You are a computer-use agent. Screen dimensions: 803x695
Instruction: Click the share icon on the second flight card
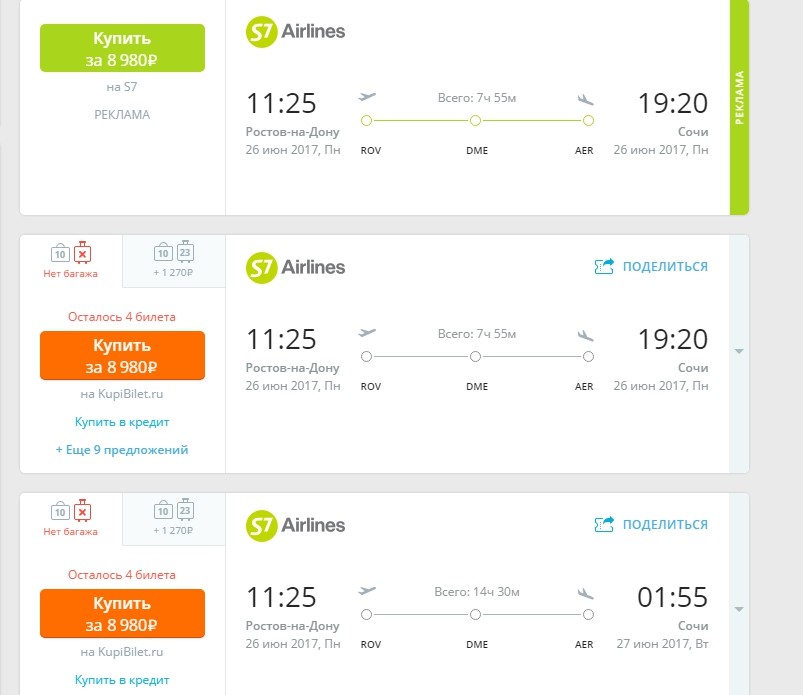click(604, 266)
